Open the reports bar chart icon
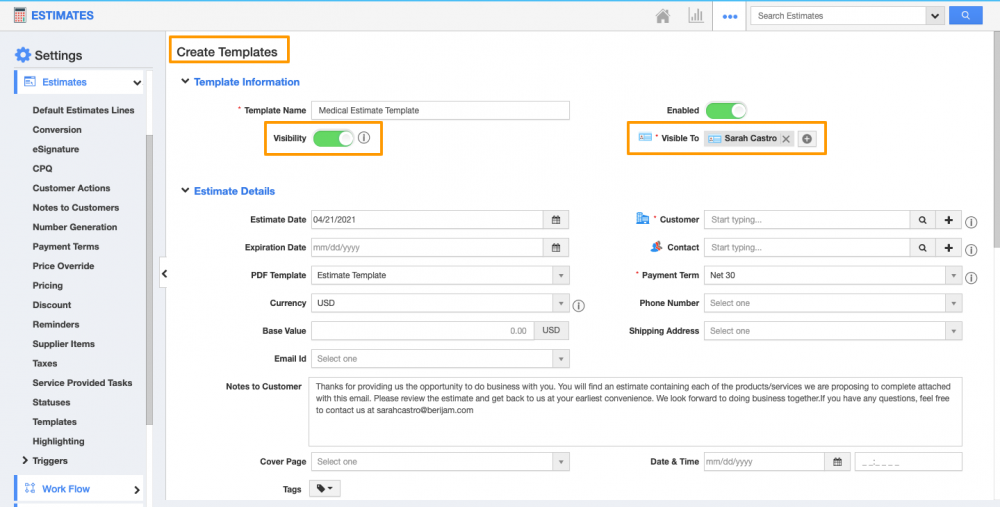The image size is (1000, 507). (695, 16)
